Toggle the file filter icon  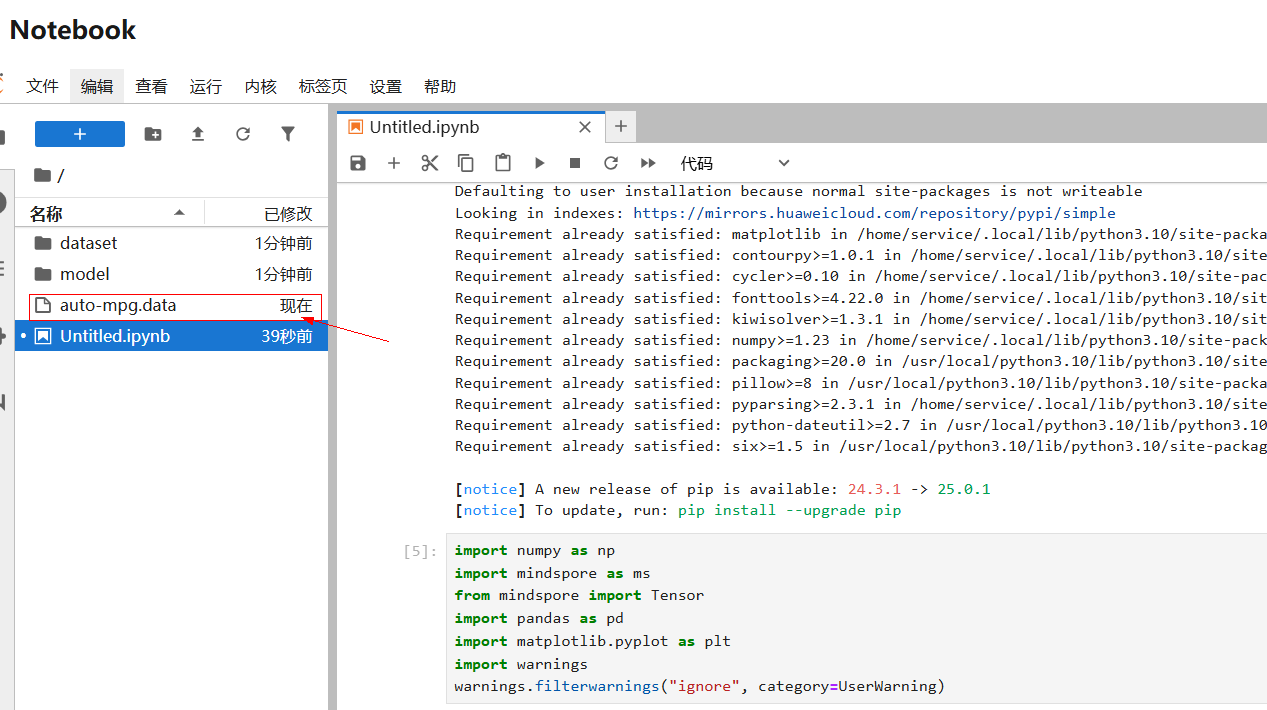click(x=288, y=134)
